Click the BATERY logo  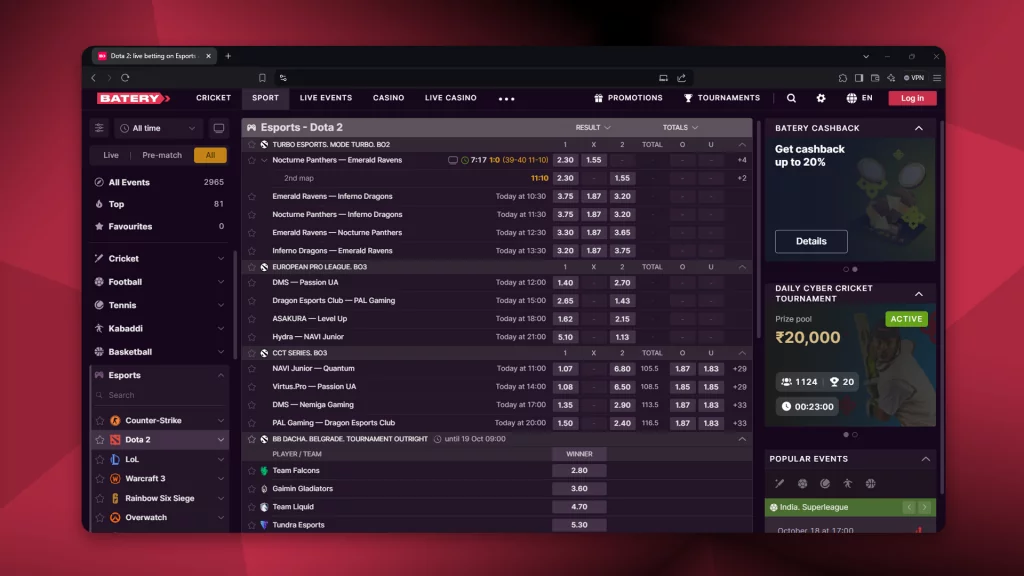133,98
